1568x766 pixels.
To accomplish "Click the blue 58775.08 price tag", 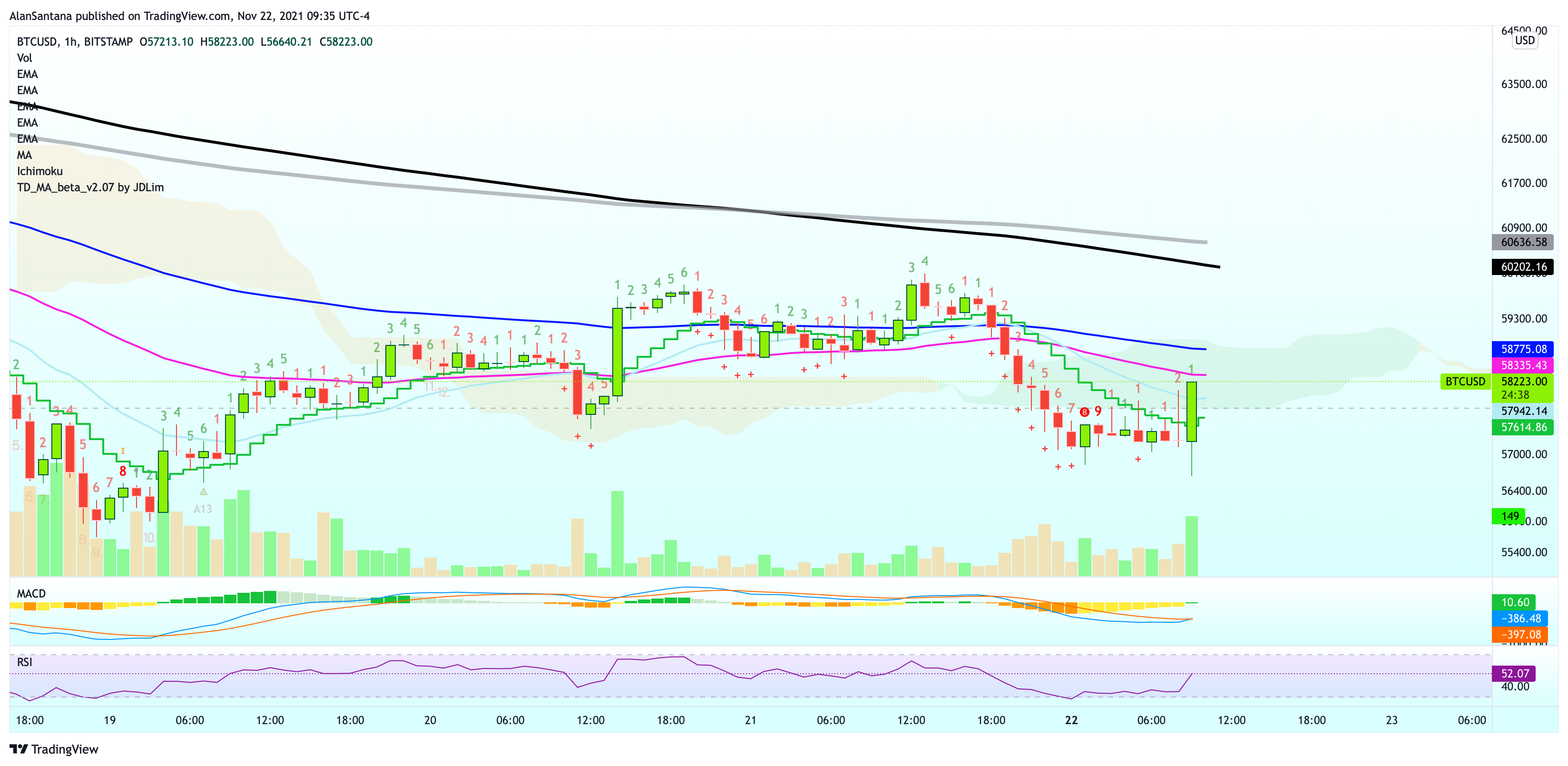I will point(1523,349).
